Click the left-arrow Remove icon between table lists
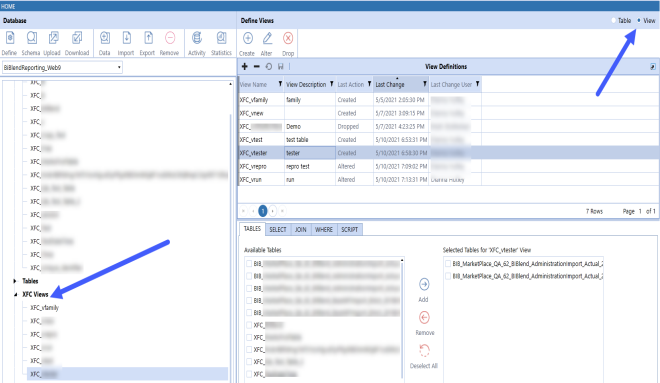The image size is (660, 383). 424,317
